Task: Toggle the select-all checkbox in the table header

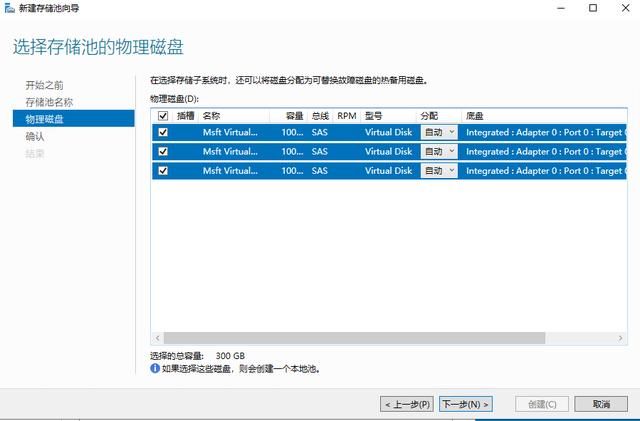Action: point(163,116)
